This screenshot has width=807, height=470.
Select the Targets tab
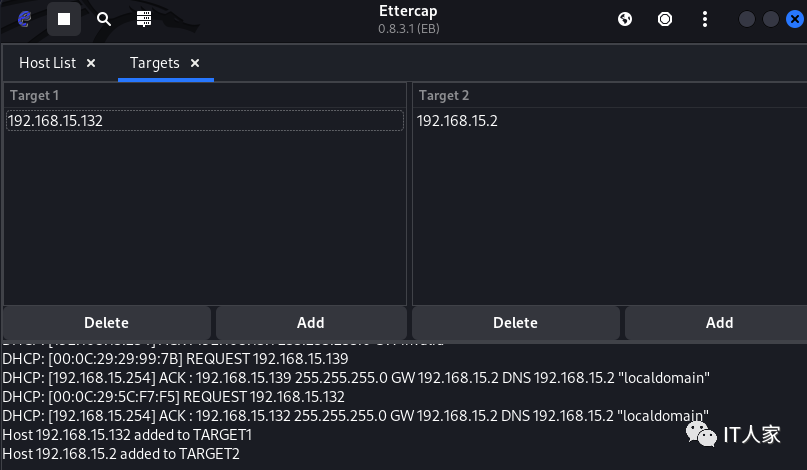point(154,63)
